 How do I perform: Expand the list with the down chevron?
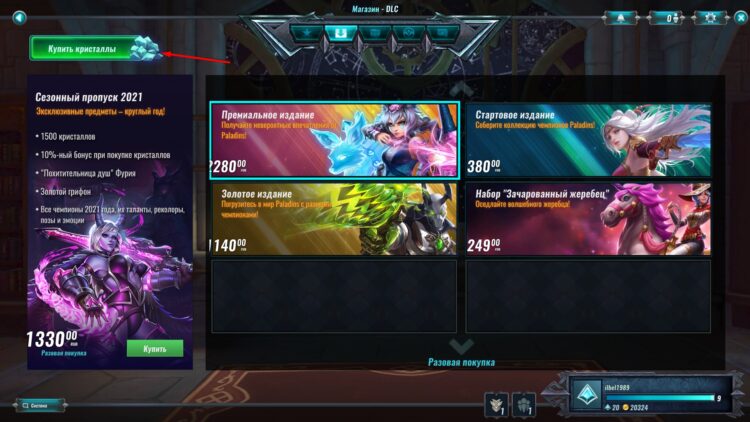tap(461, 345)
